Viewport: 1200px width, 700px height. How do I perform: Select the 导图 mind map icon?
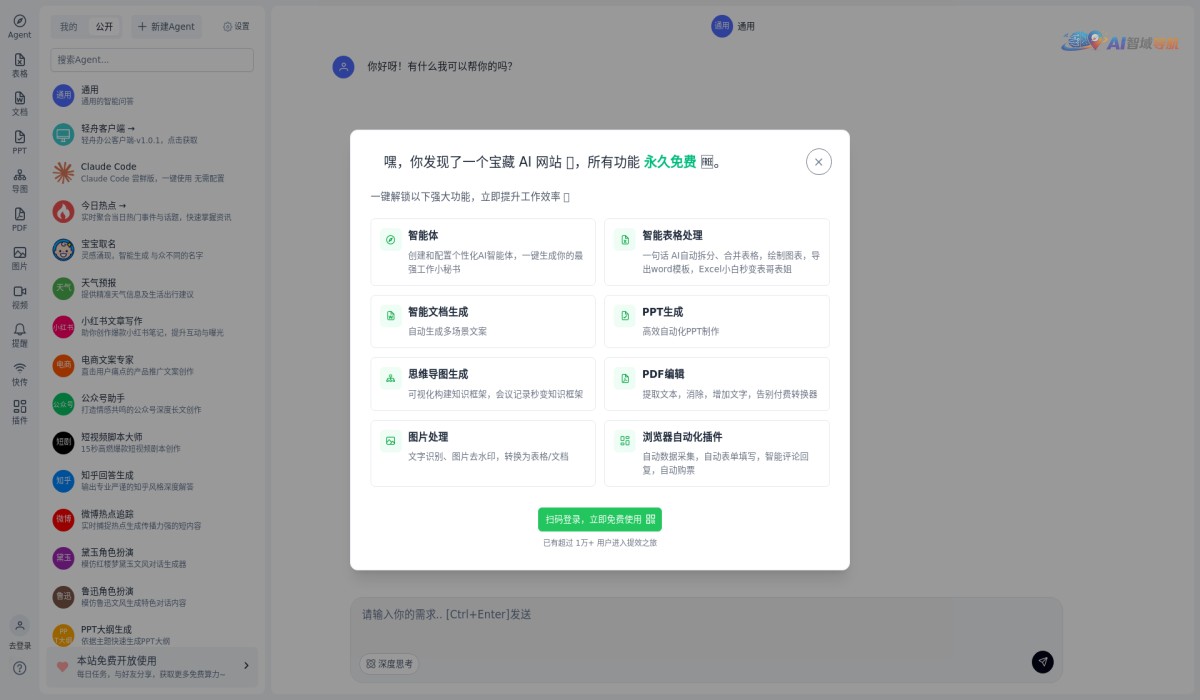(x=19, y=182)
